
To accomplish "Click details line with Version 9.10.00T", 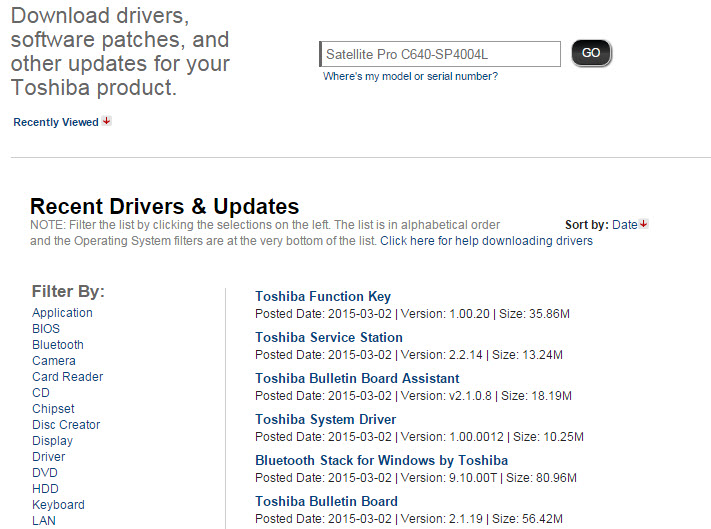I will pyautogui.click(x=416, y=478).
